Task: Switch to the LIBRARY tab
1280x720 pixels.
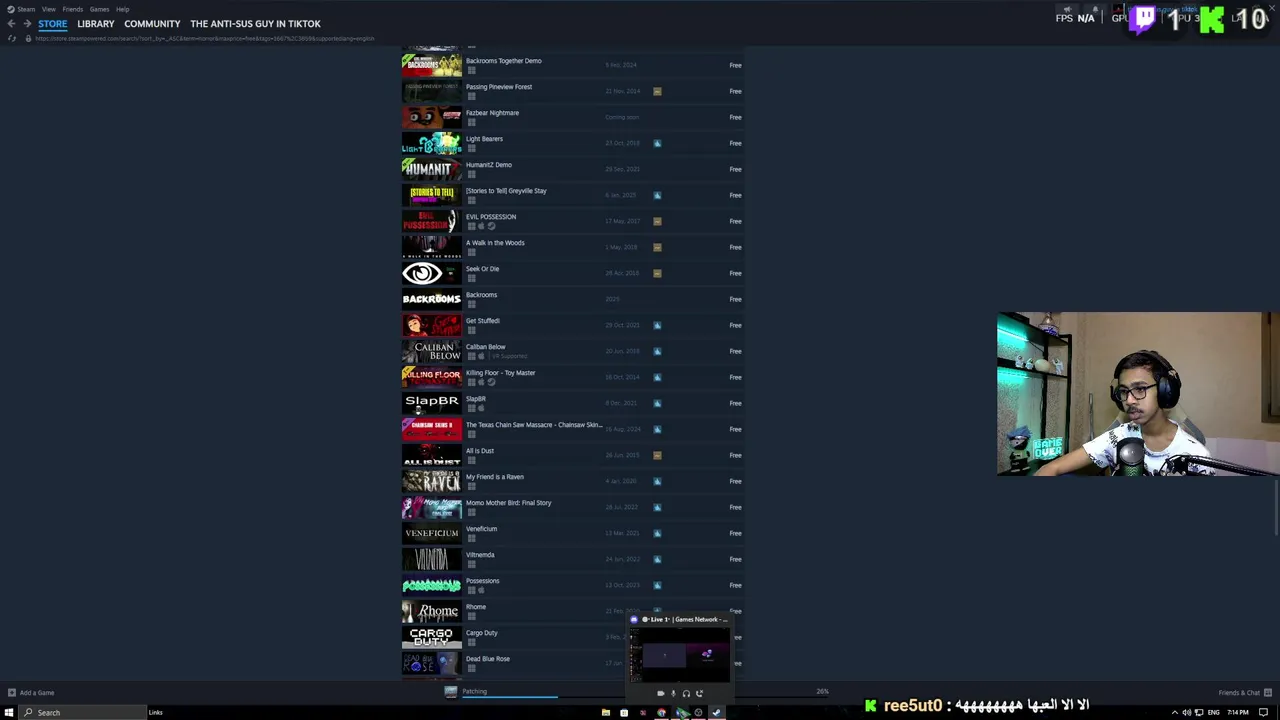Action: click(x=96, y=24)
